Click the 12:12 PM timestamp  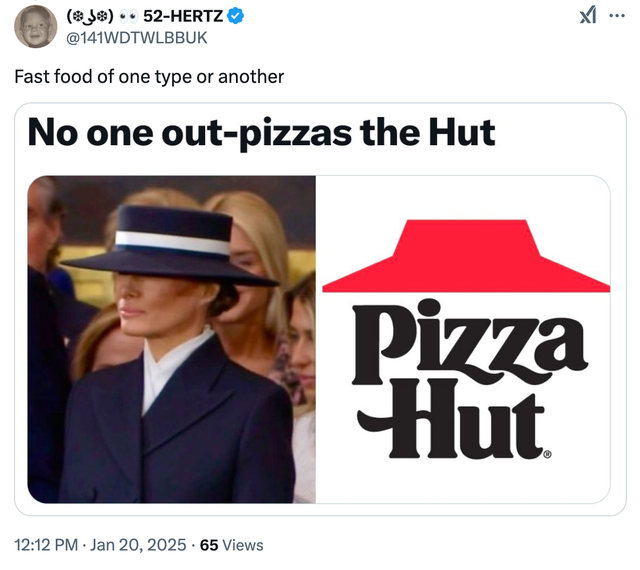pyautogui.click(x=46, y=545)
